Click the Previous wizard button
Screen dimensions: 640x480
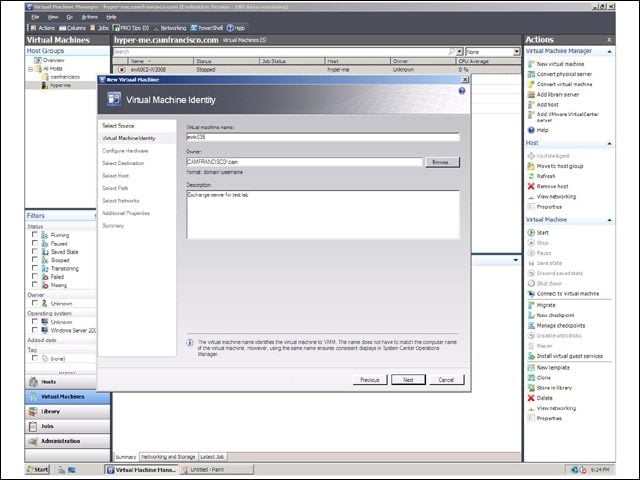pyautogui.click(x=370, y=380)
